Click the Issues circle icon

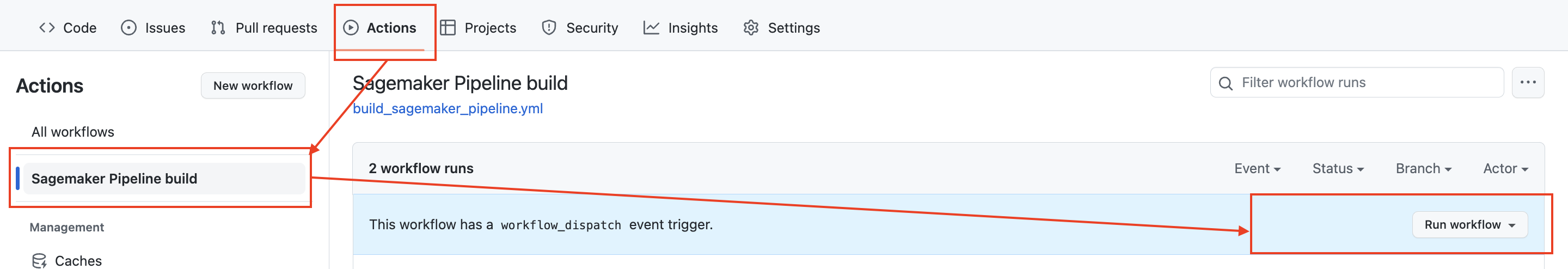point(128,28)
